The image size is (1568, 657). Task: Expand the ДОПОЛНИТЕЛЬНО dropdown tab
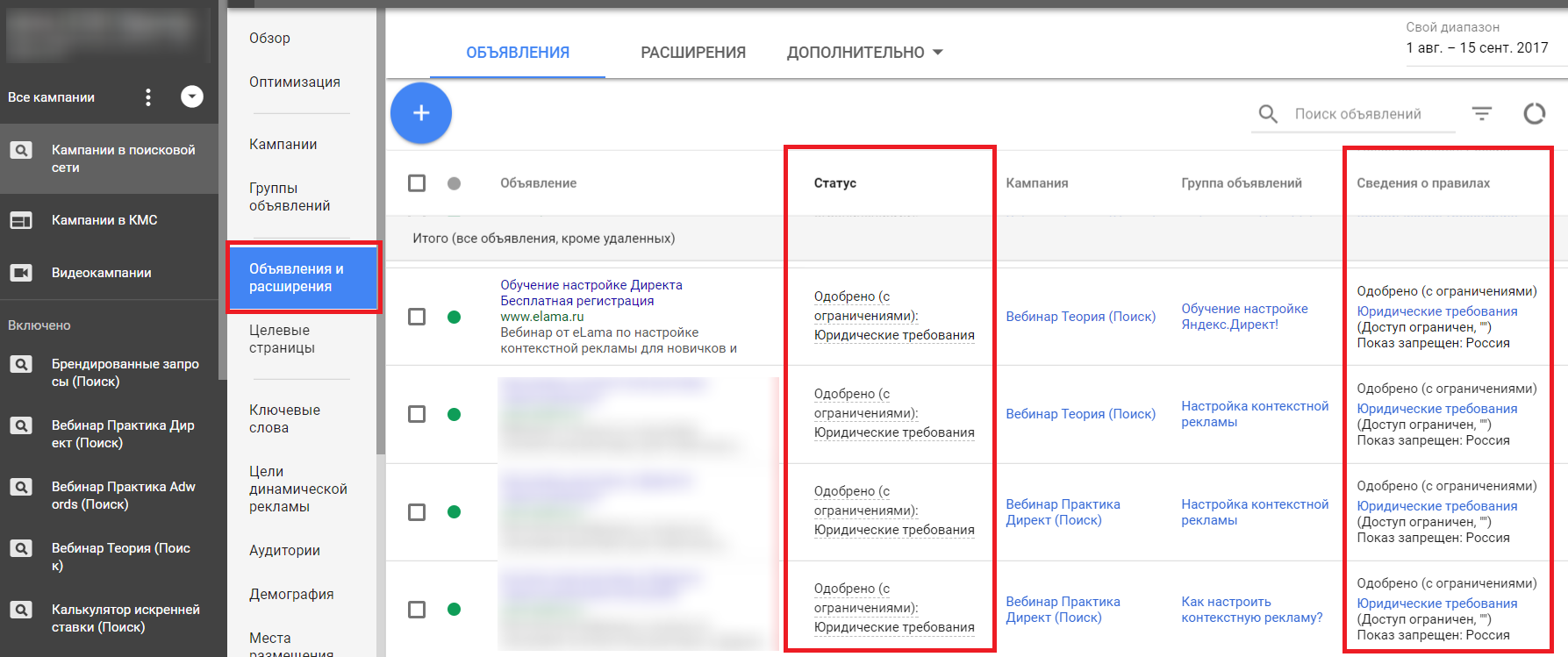tap(864, 53)
